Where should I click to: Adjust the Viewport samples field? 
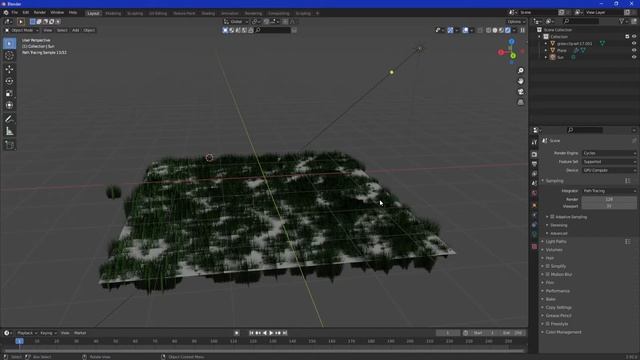coord(609,206)
